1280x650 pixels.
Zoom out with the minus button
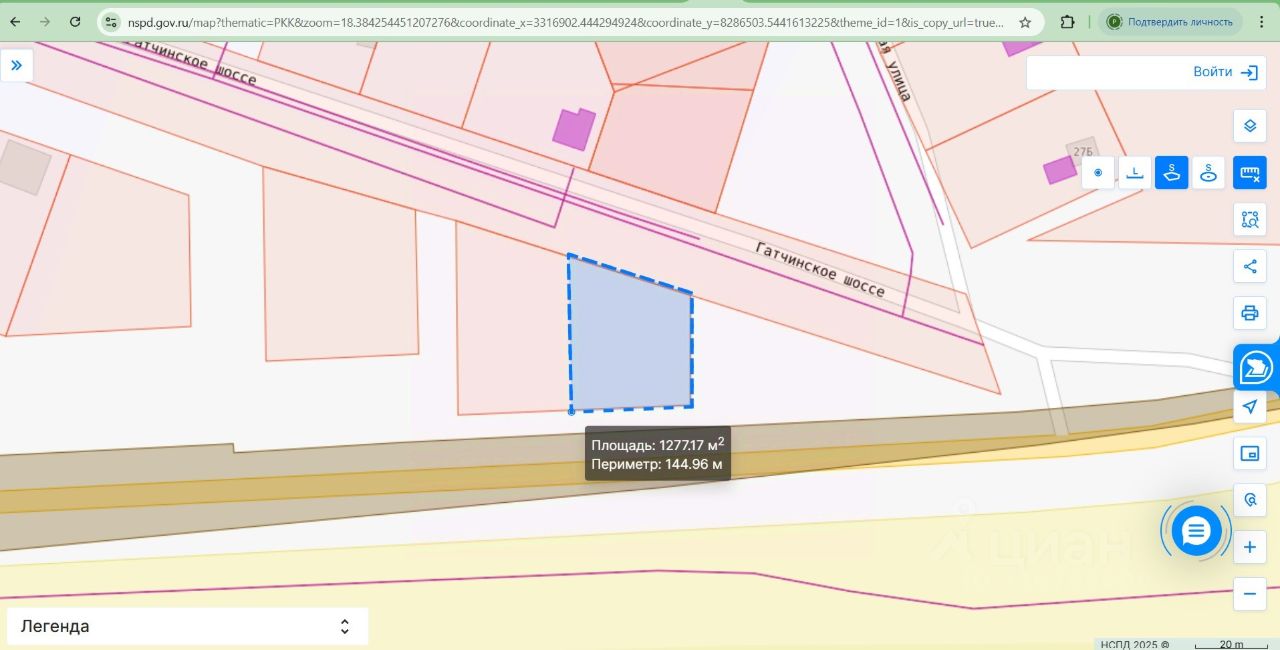[x=1249, y=593]
